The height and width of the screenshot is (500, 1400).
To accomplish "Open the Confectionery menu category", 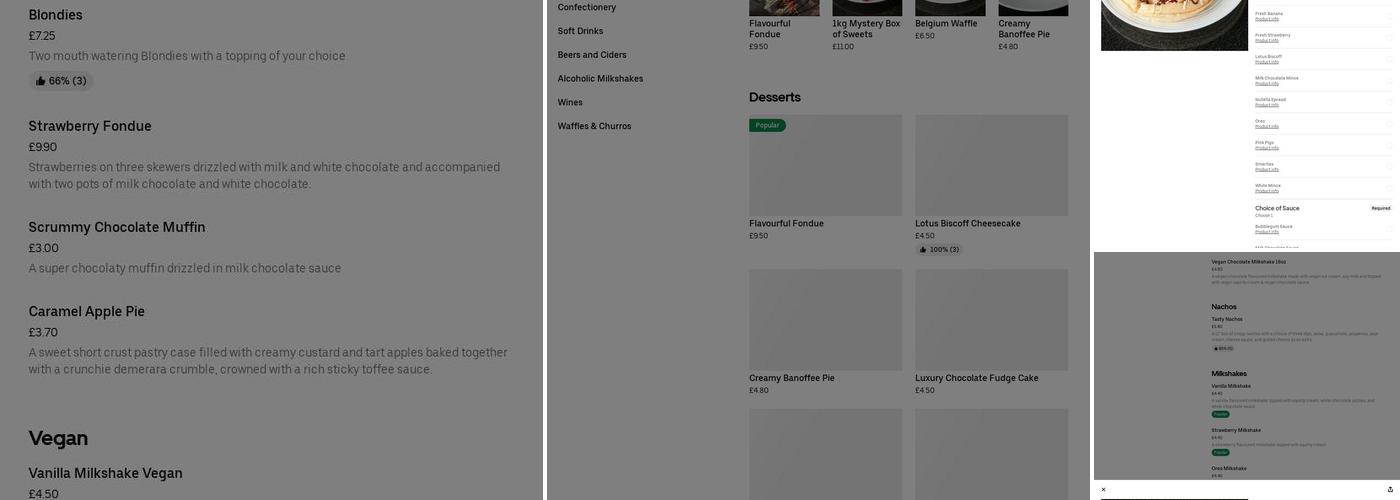I will pos(587,8).
